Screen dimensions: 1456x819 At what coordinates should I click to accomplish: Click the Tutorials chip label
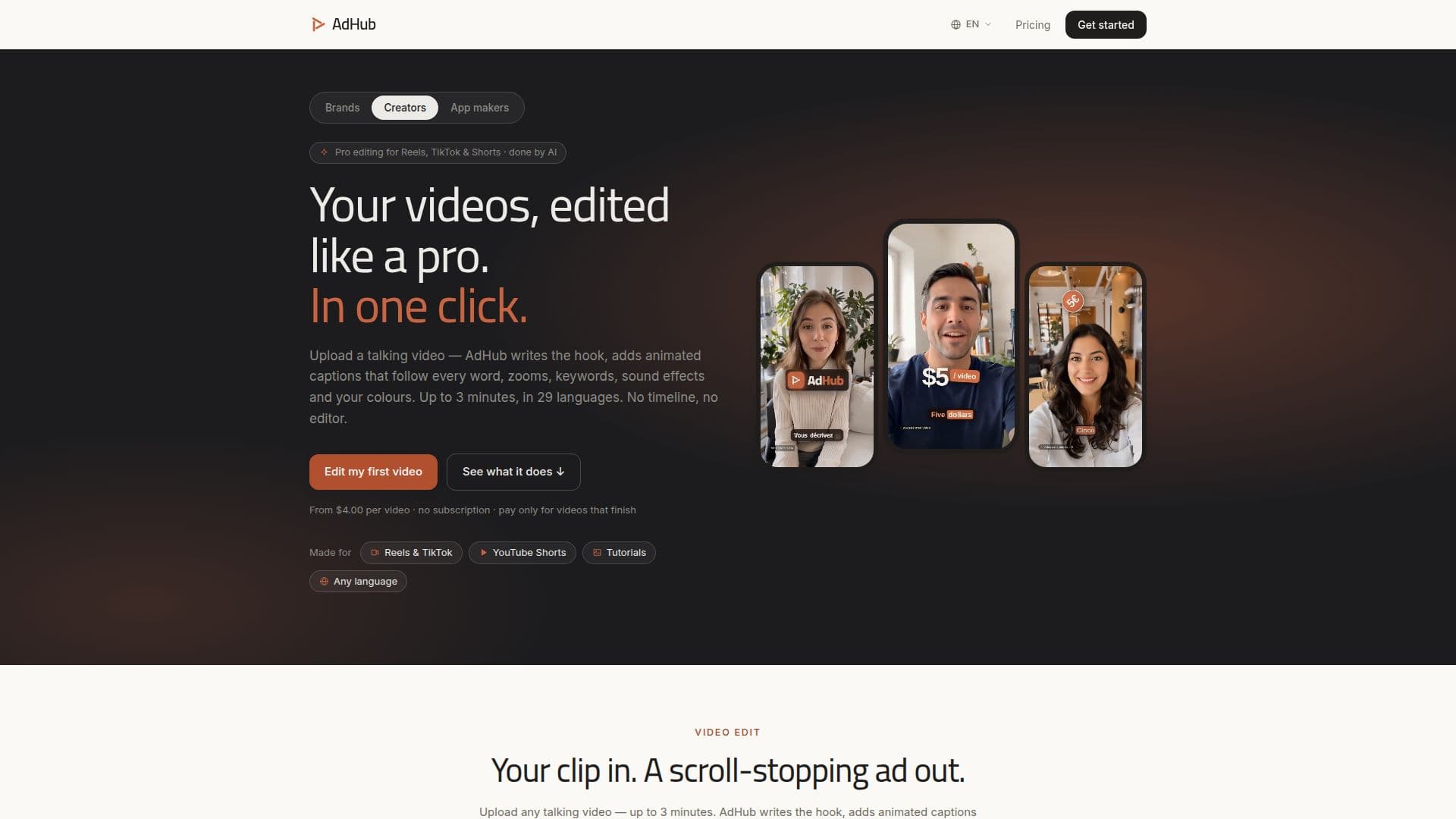626,553
